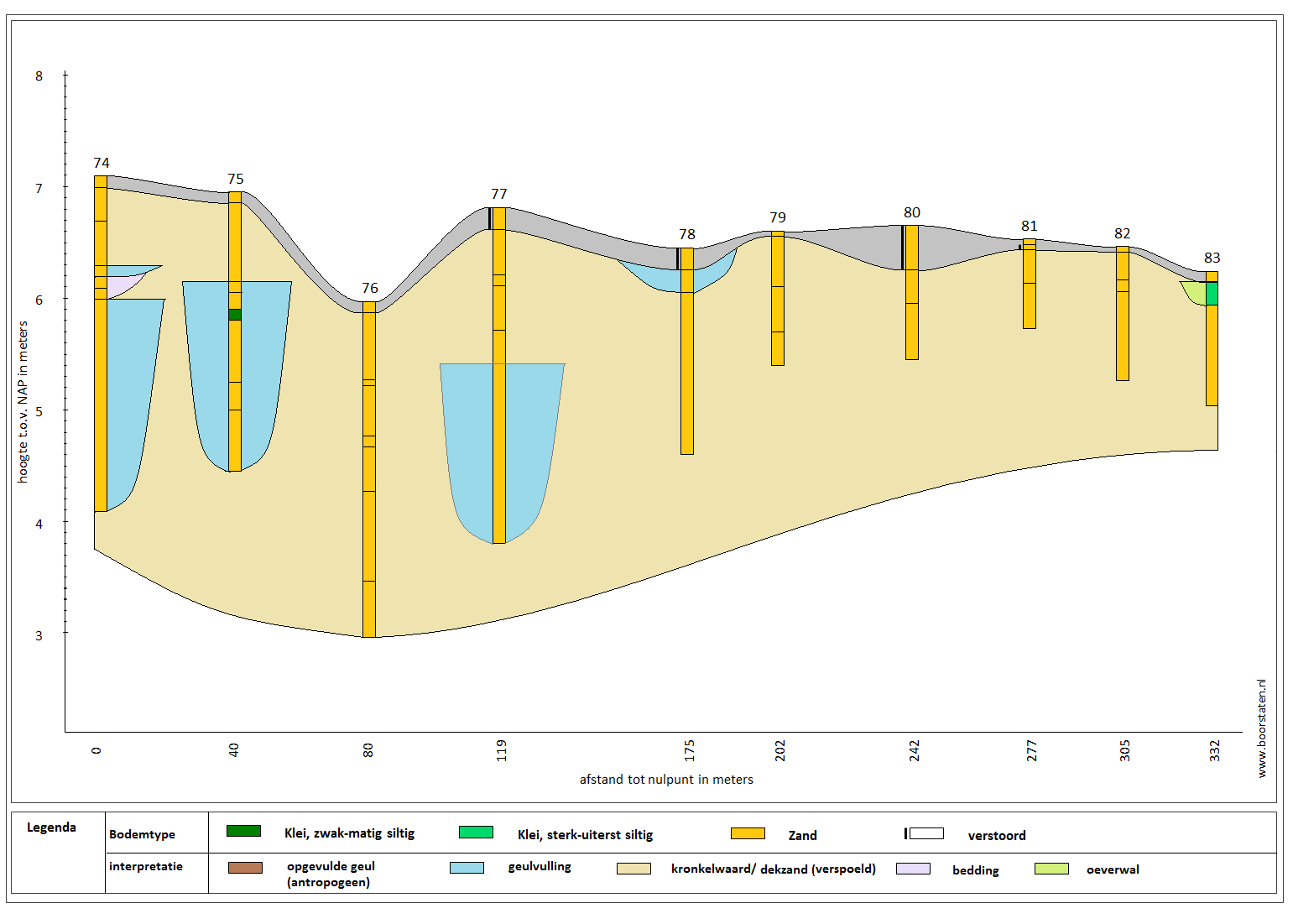
Task: Select the brown 'opgevulde geul' legend swatch
Action: pos(245,868)
